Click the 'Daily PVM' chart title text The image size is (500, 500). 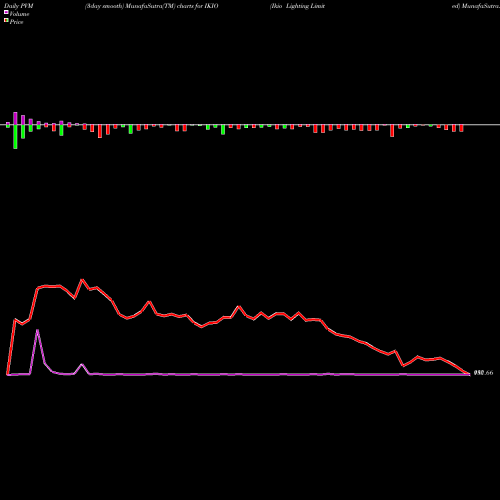[19, 6]
